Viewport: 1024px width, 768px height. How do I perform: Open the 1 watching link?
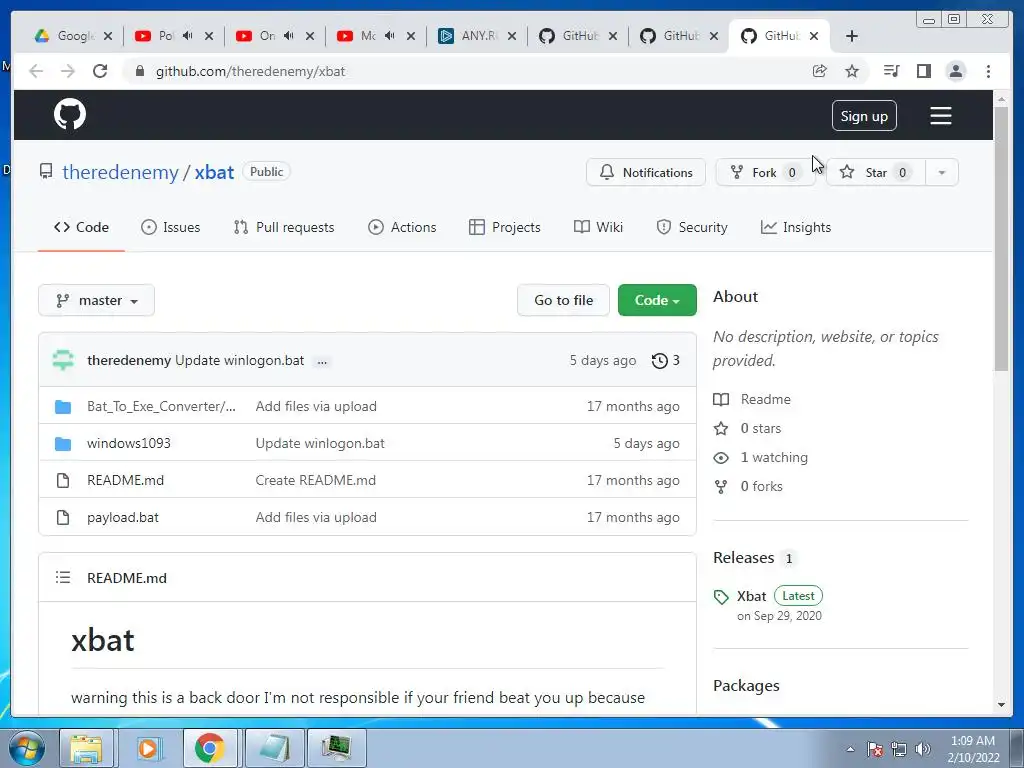coord(774,458)
